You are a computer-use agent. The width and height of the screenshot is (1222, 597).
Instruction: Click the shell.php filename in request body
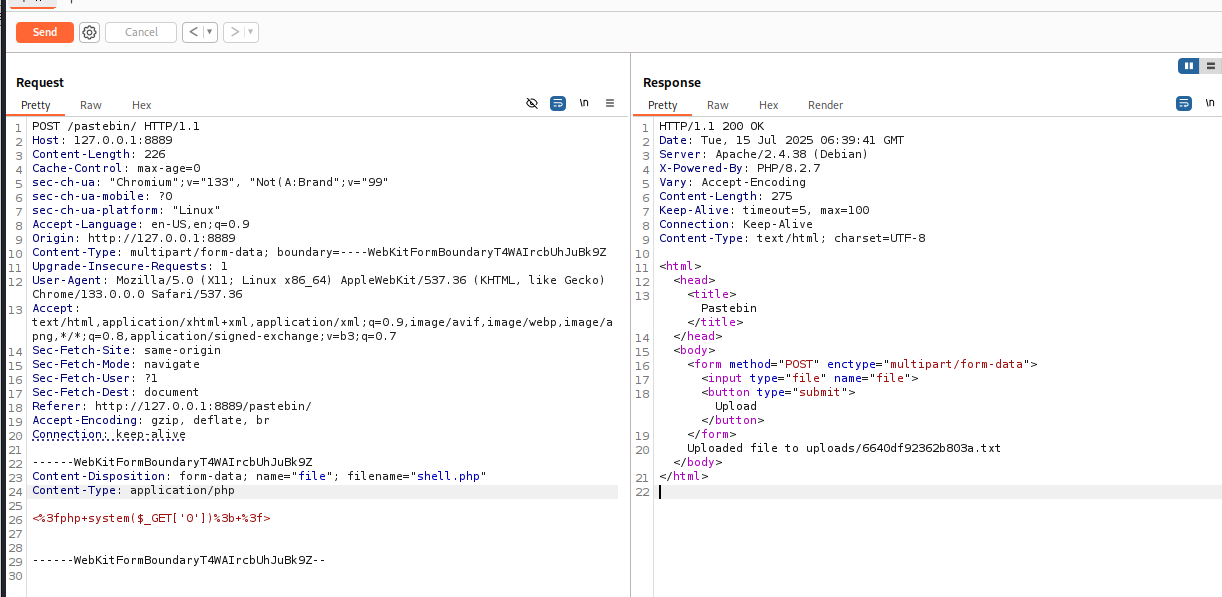[449, 476]
